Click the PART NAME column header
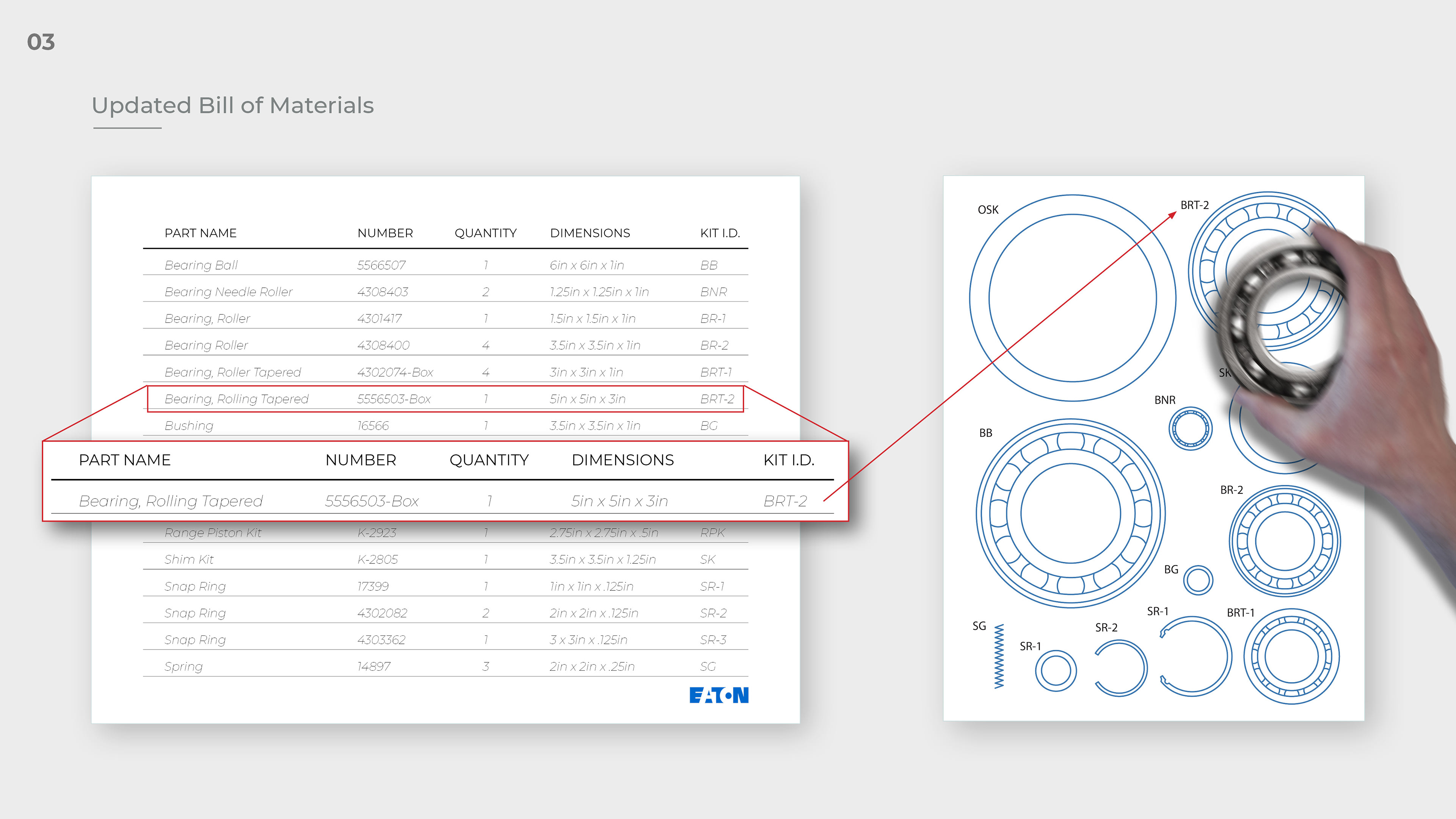 200,233
